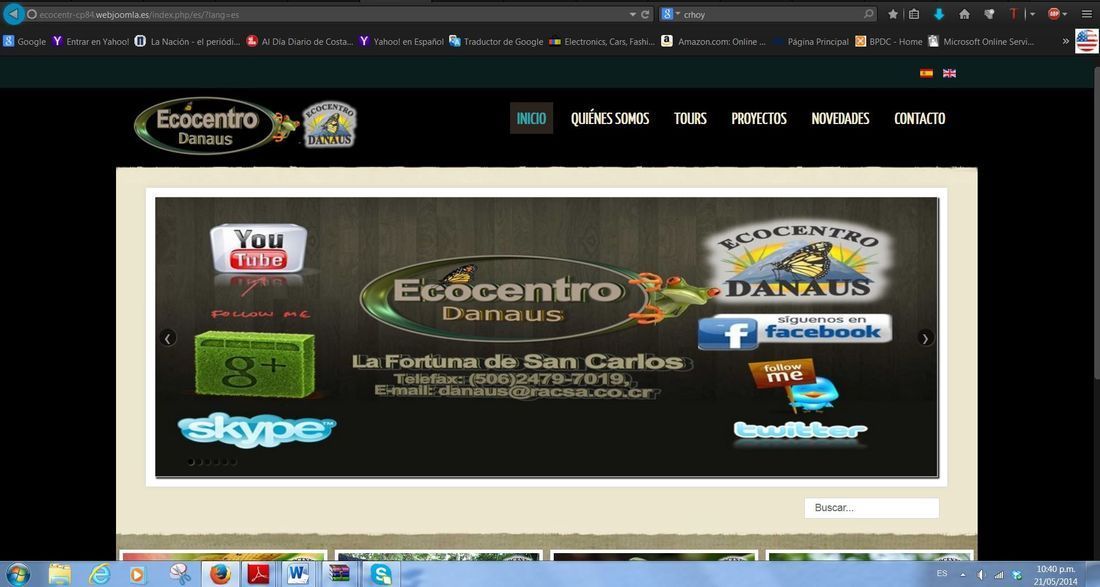Open the blue downloads arrow
Screen dimensions: 1100x587
pos(939,14)
